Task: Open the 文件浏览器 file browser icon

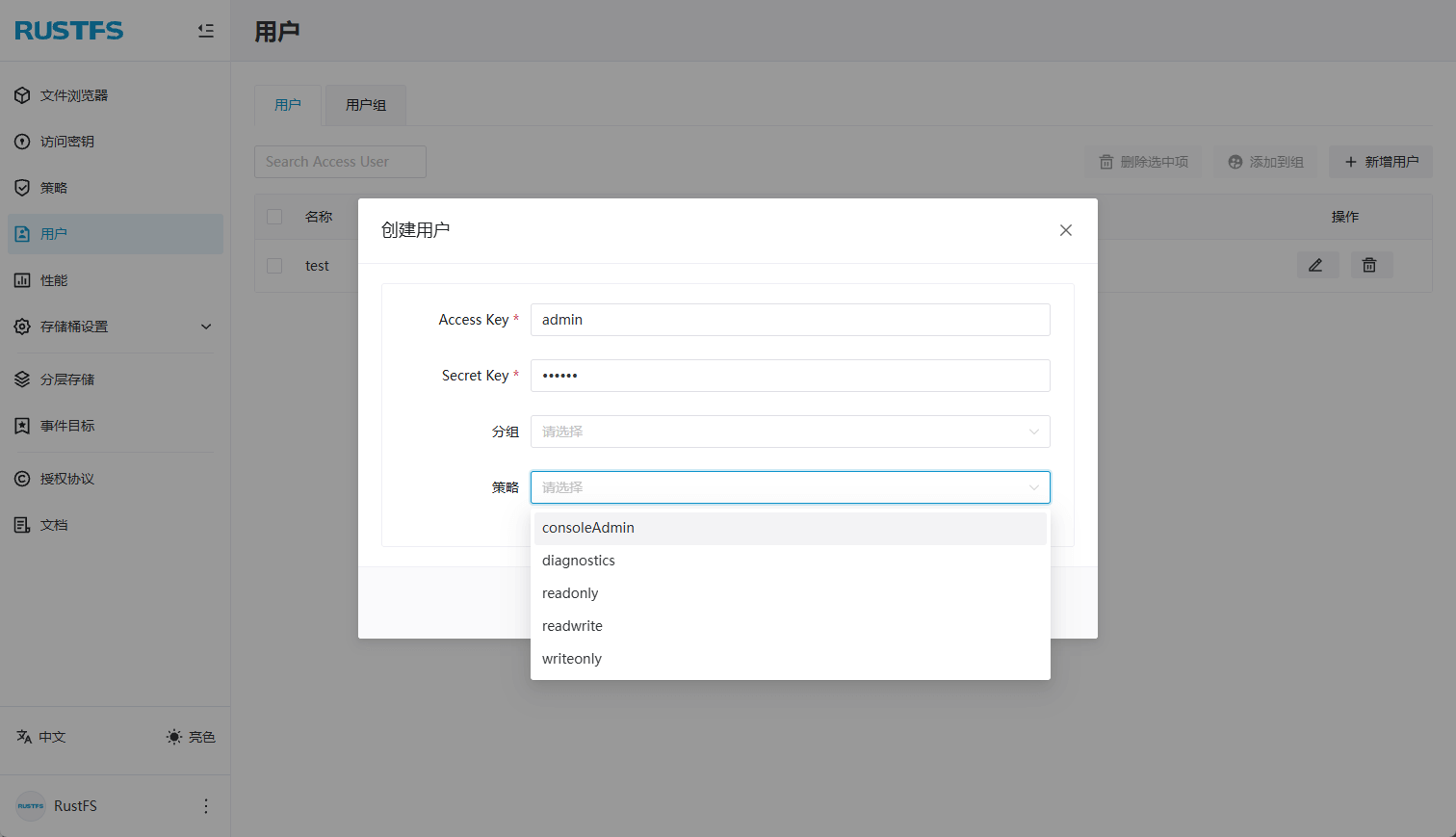Action: pos(22,95)
